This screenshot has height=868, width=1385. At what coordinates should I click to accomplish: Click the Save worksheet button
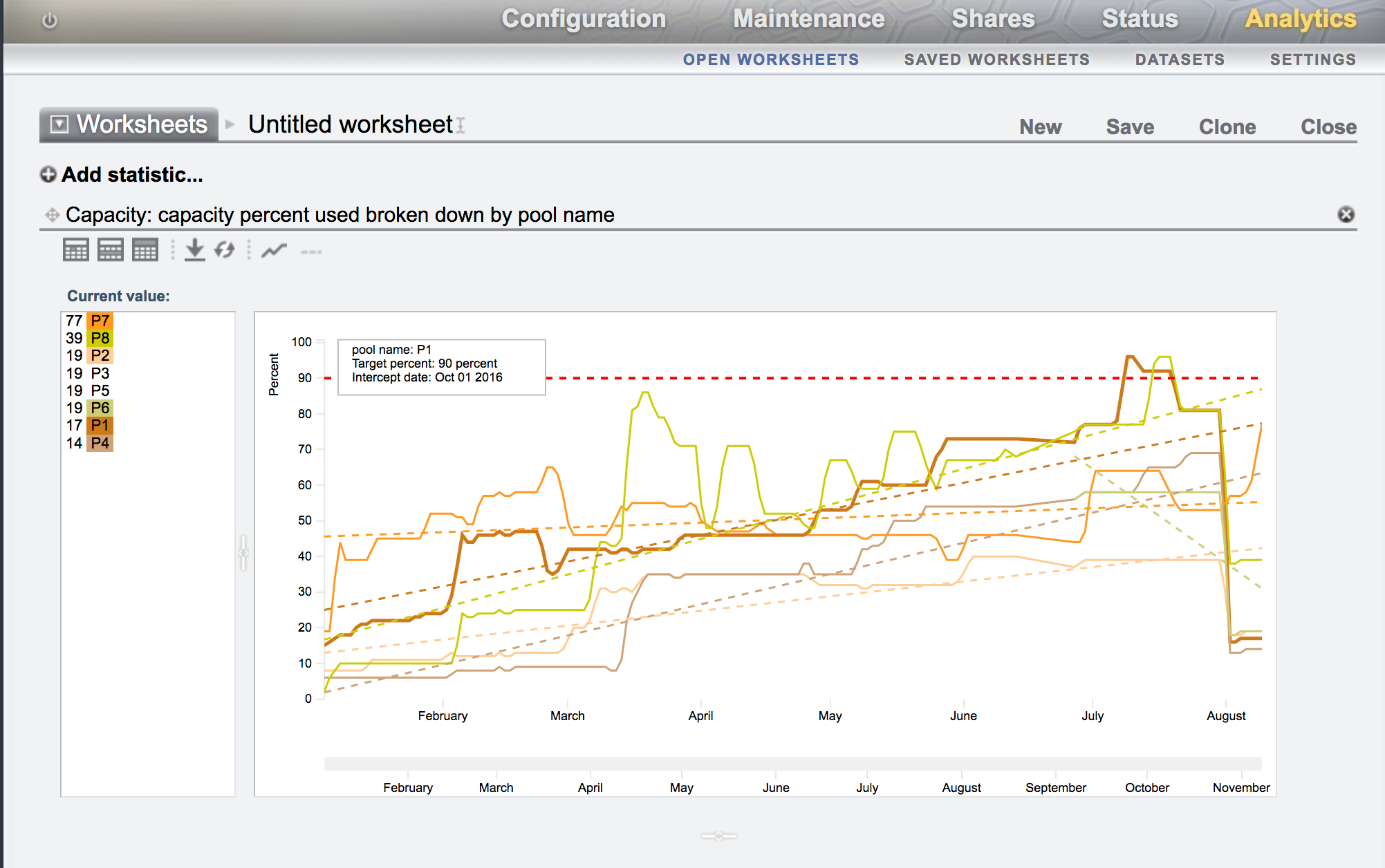(x=1130, y=127)
